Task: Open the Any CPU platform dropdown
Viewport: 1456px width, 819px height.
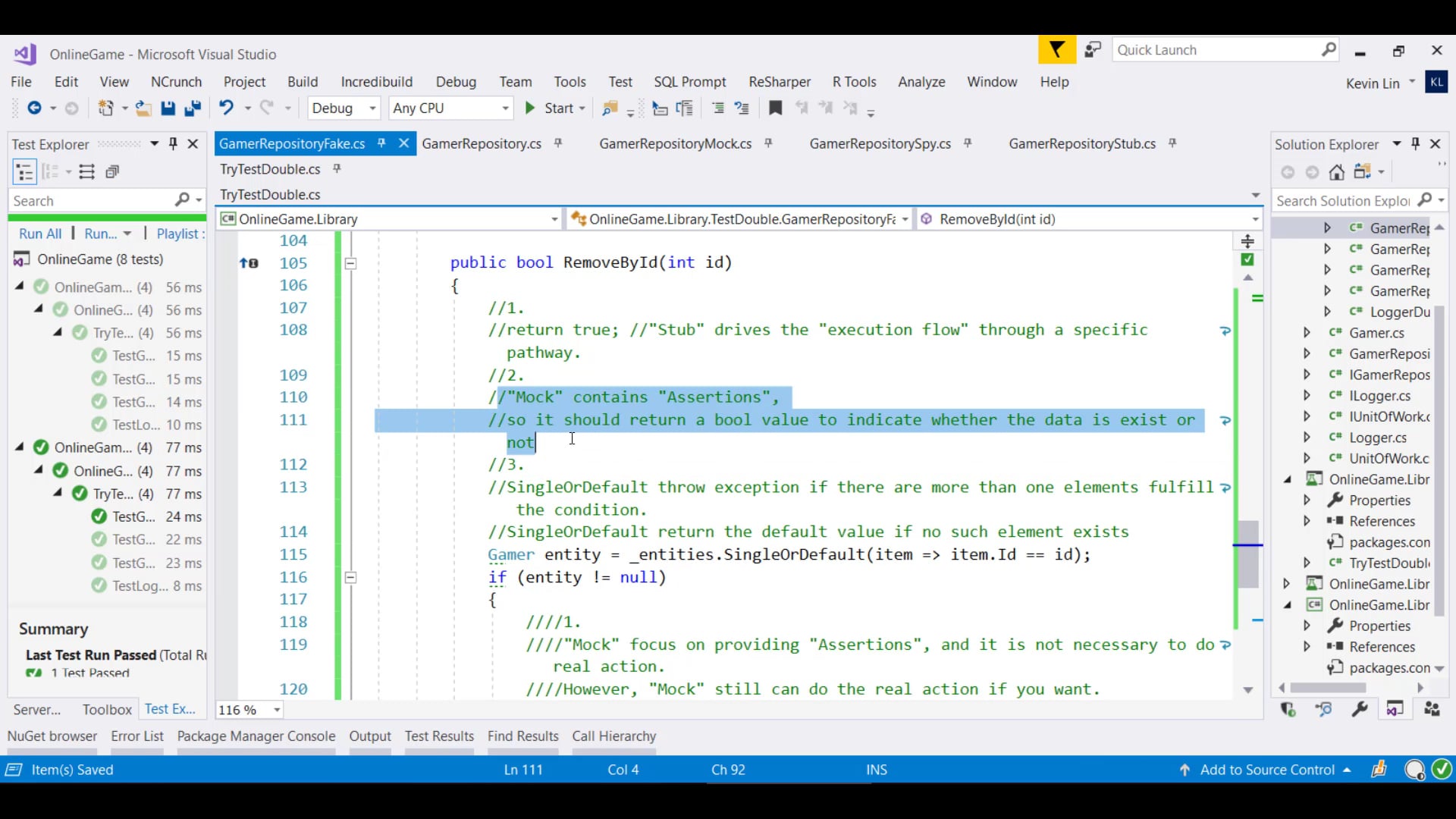Action: pyautogui.click(x=505, y=108)
